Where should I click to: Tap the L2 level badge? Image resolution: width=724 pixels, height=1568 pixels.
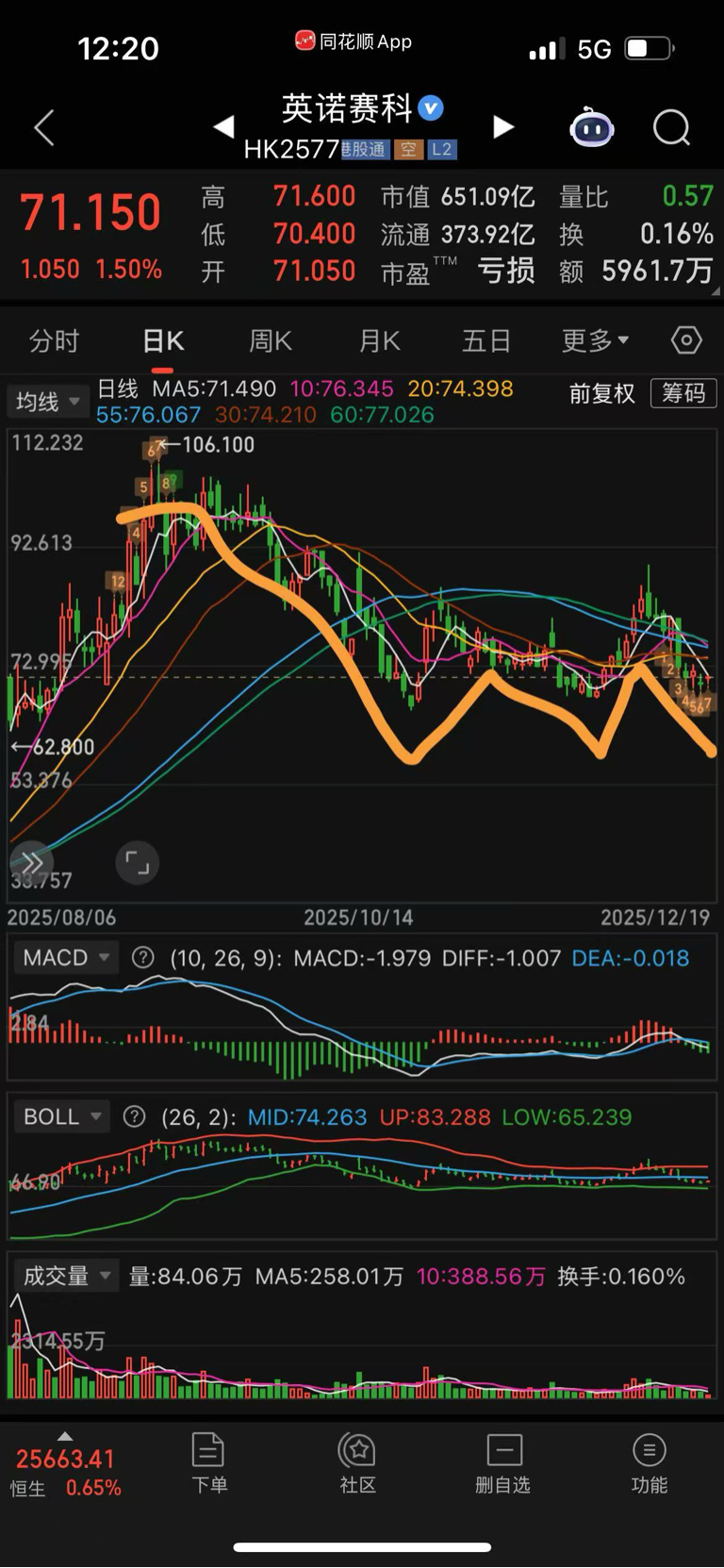441,149
